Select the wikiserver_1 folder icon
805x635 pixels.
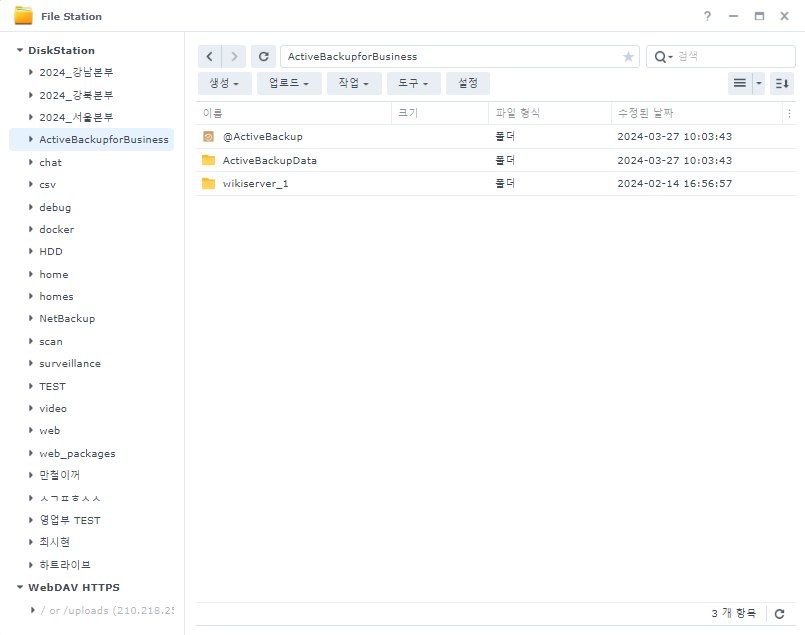[x=208, y=183]
